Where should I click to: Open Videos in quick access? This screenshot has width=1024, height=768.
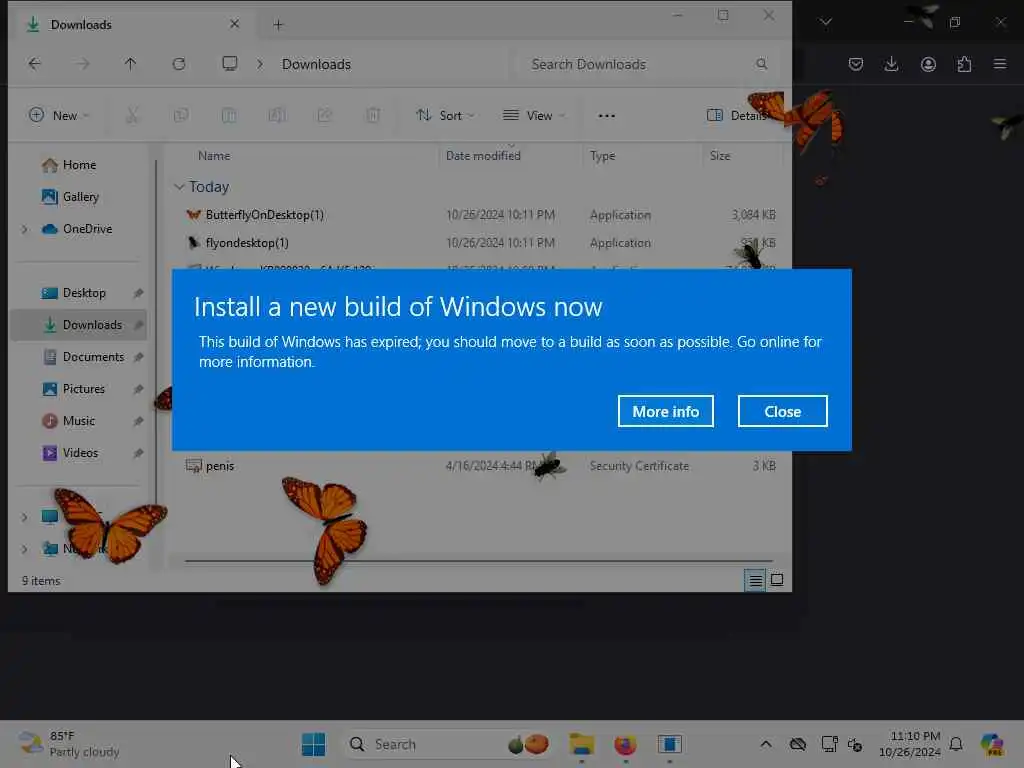tap(80, 453)
